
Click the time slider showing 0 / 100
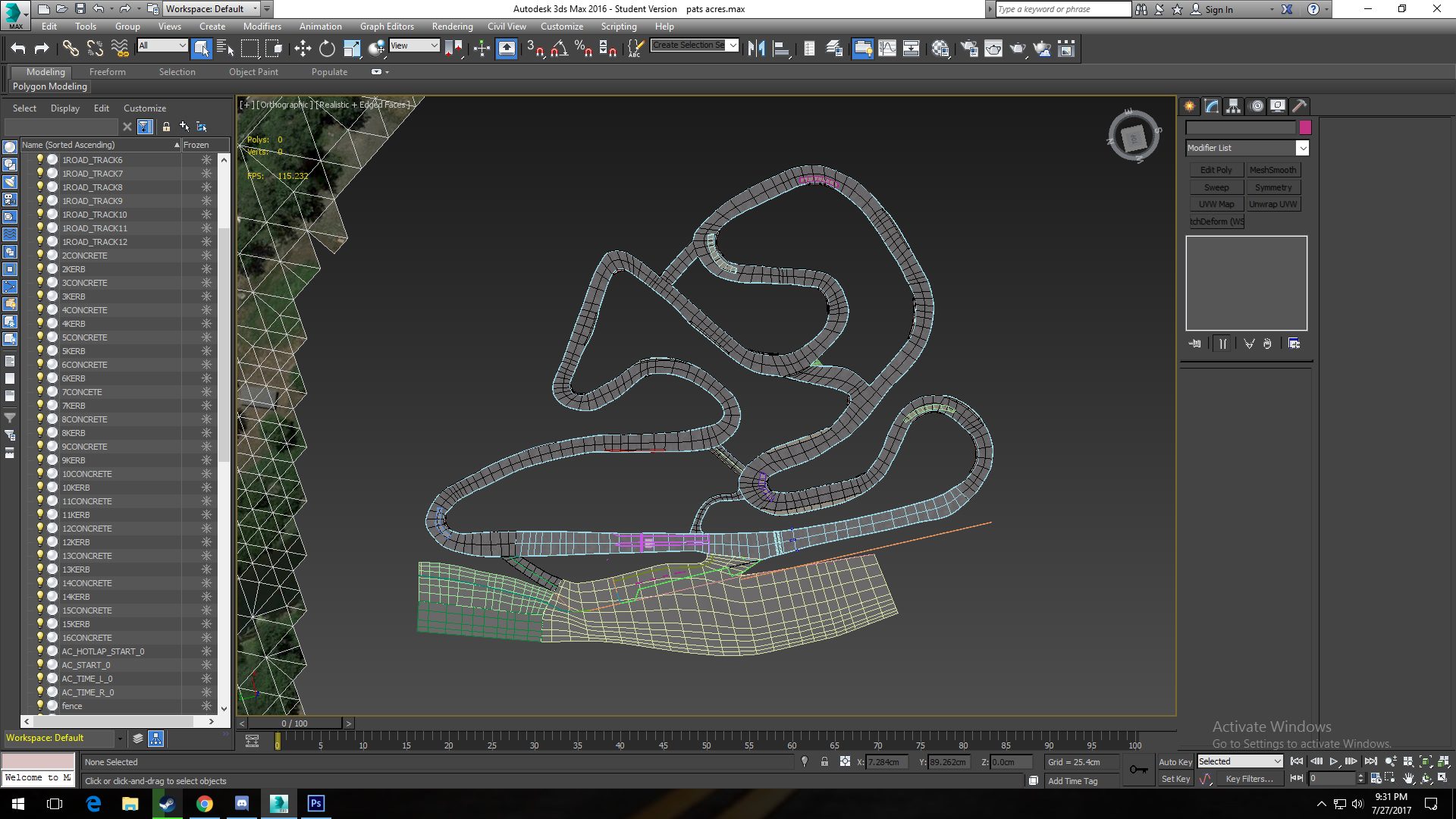pyautogui.click(x=295, y=723)
